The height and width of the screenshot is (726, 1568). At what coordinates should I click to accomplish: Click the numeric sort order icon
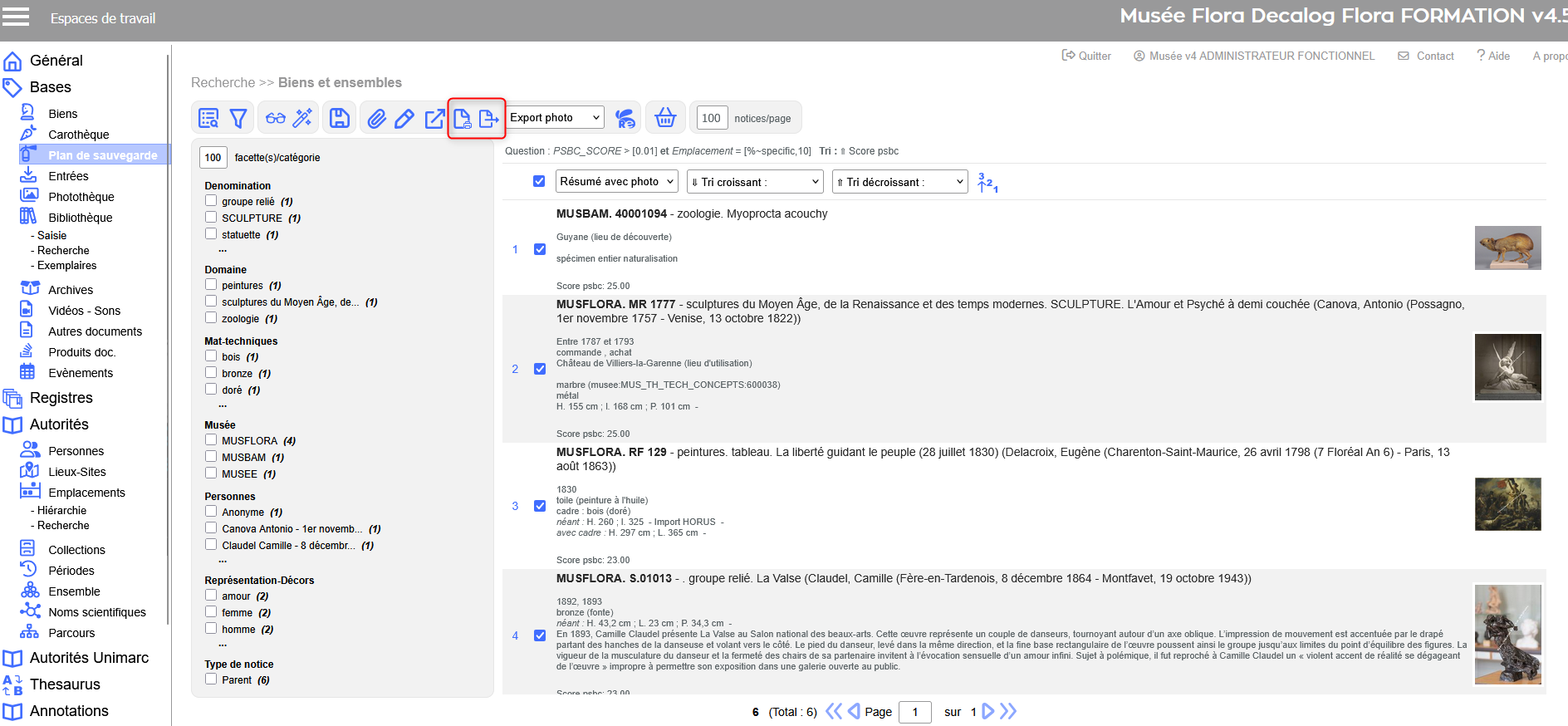(987, 182)
